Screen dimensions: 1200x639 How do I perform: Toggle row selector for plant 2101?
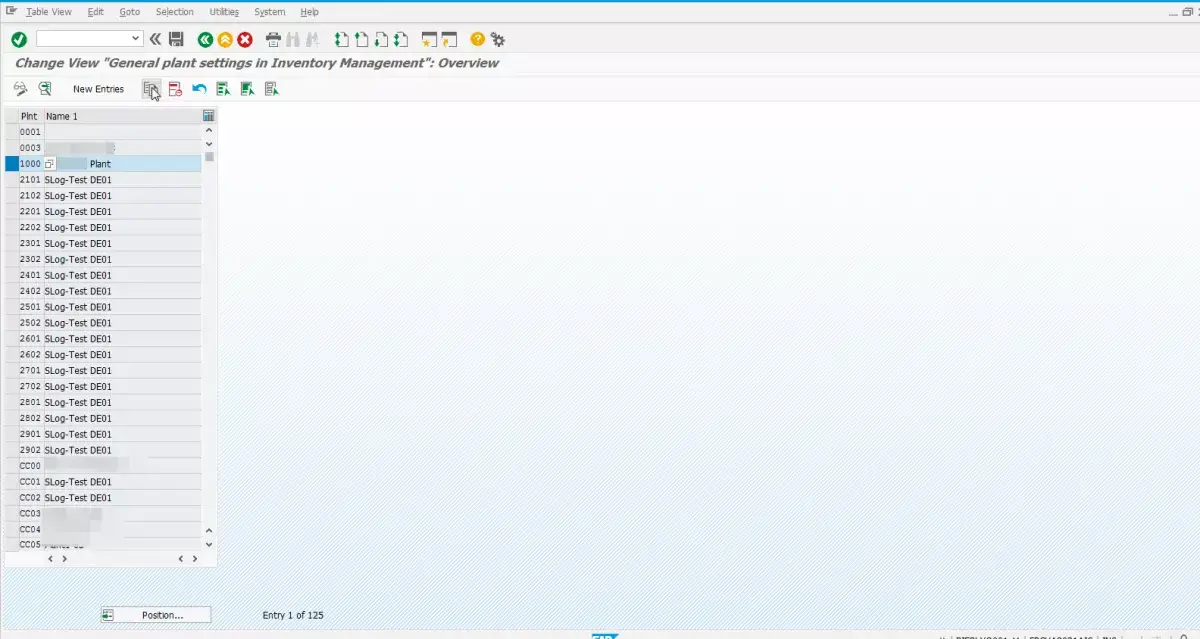tap(12, 179)
